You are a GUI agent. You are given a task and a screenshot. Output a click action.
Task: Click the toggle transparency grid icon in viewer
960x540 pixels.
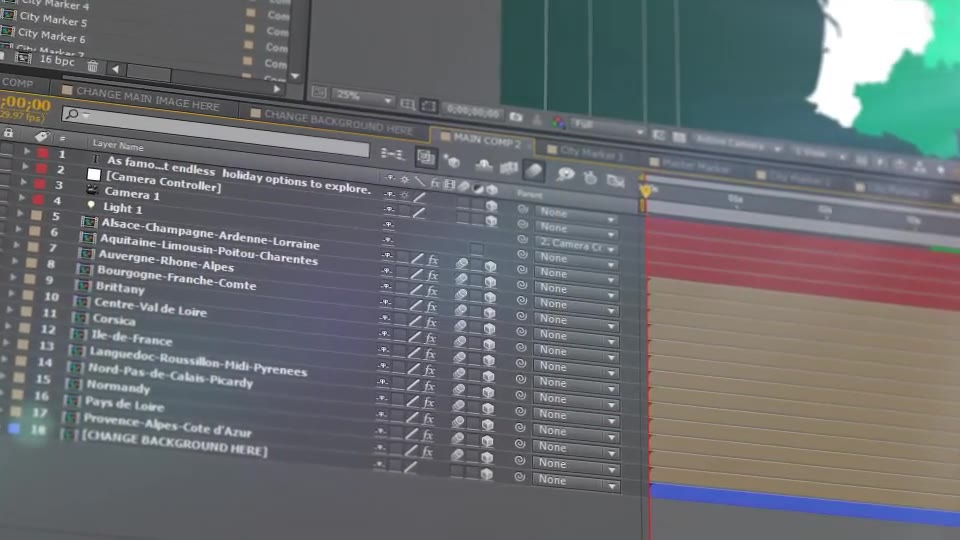coord(679,137)
